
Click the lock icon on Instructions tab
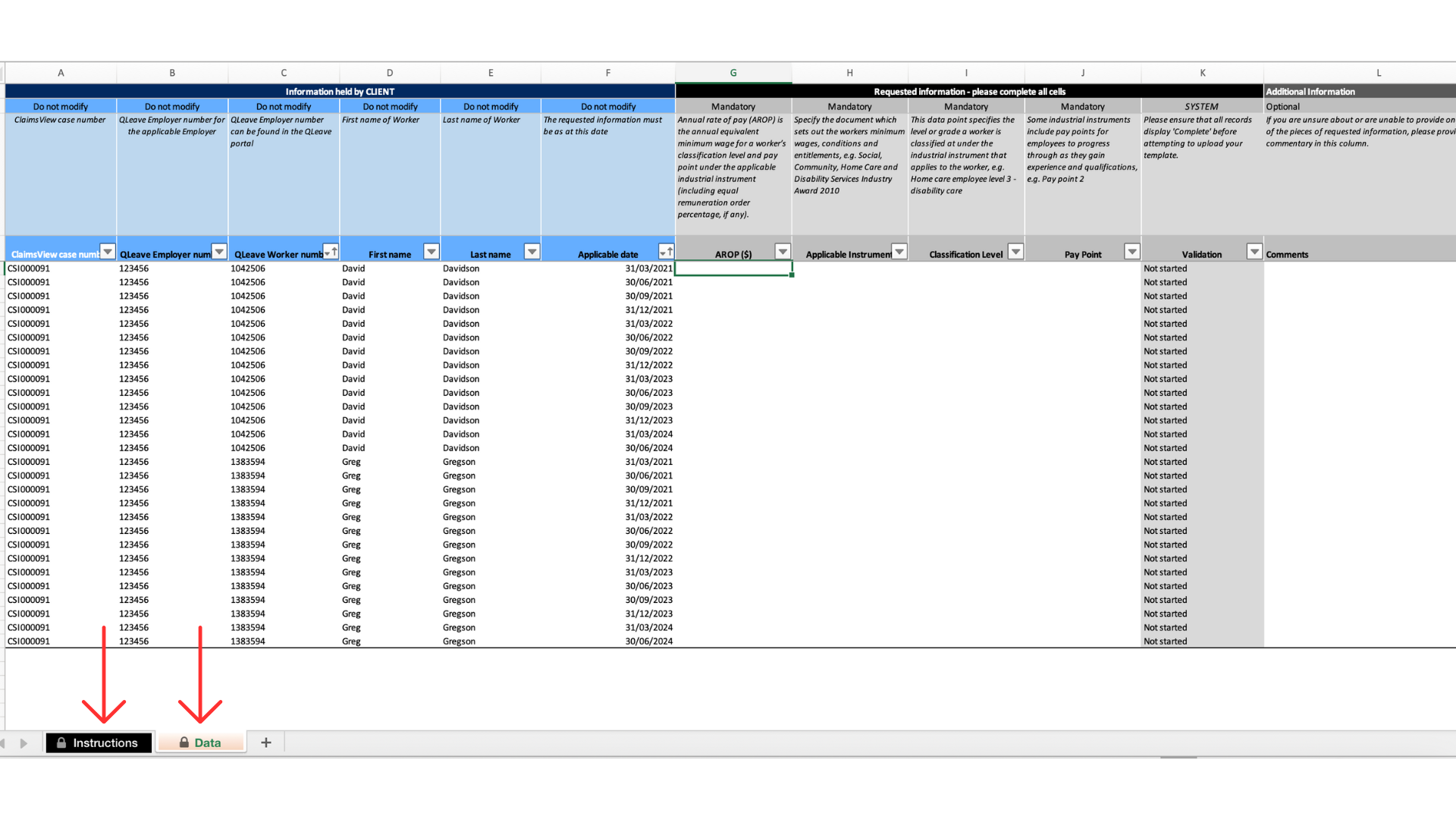click(x=61, y=743)
